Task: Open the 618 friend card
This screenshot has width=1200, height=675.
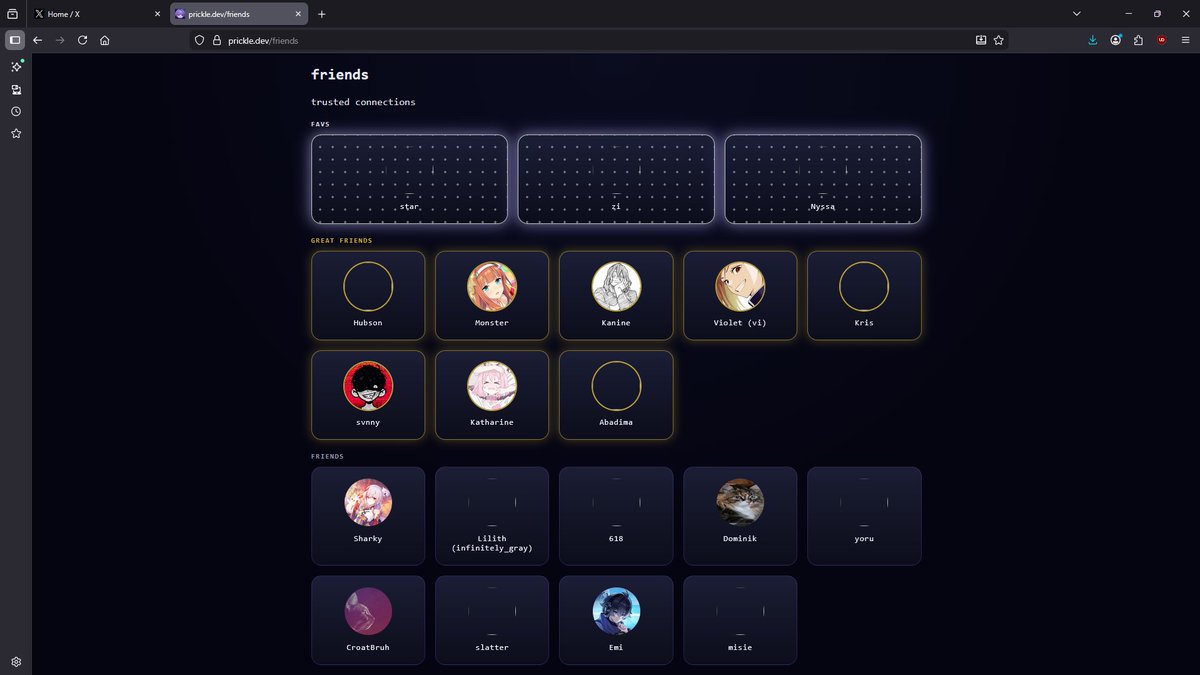Action: pyautogui.click(x=616, y=516)
